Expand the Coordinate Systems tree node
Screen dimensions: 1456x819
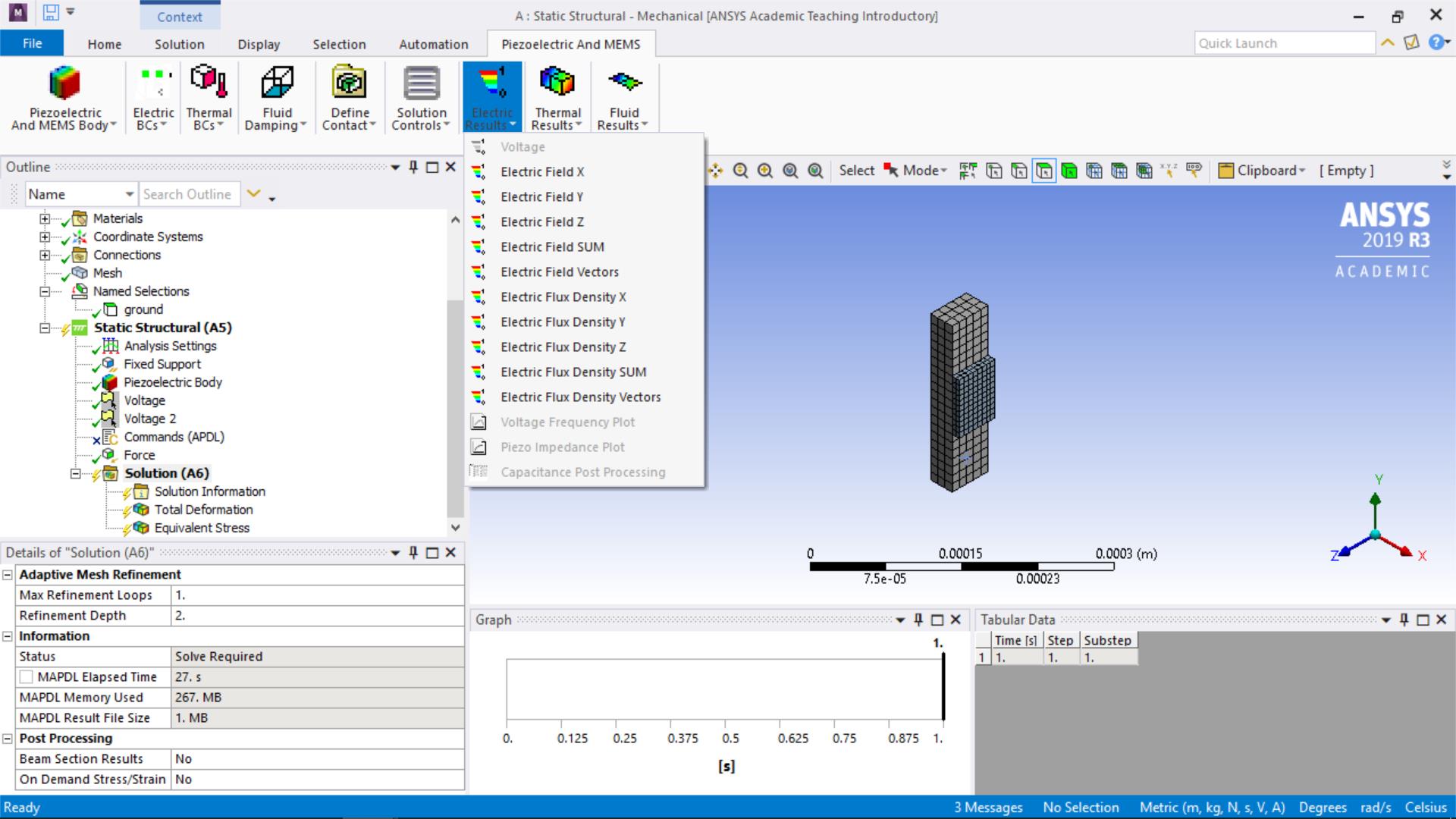tap(45, 237)
